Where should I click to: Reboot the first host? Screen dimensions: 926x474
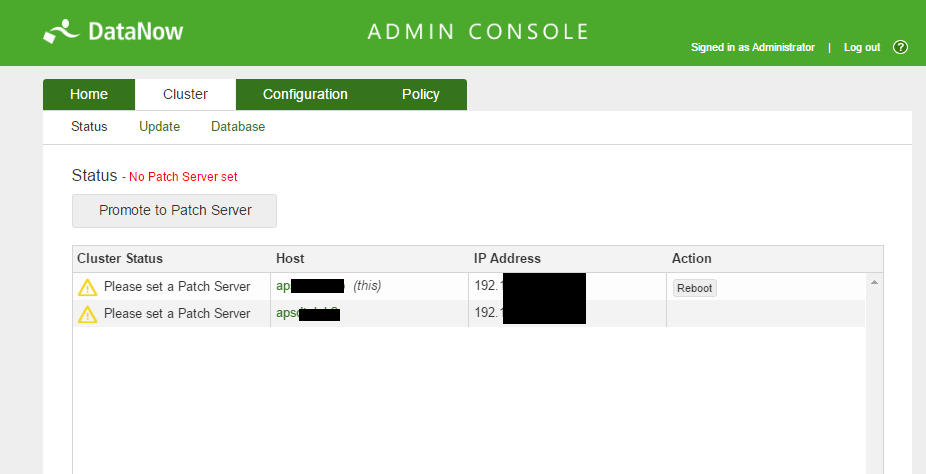pyautogui.click(x=694, y=288)
